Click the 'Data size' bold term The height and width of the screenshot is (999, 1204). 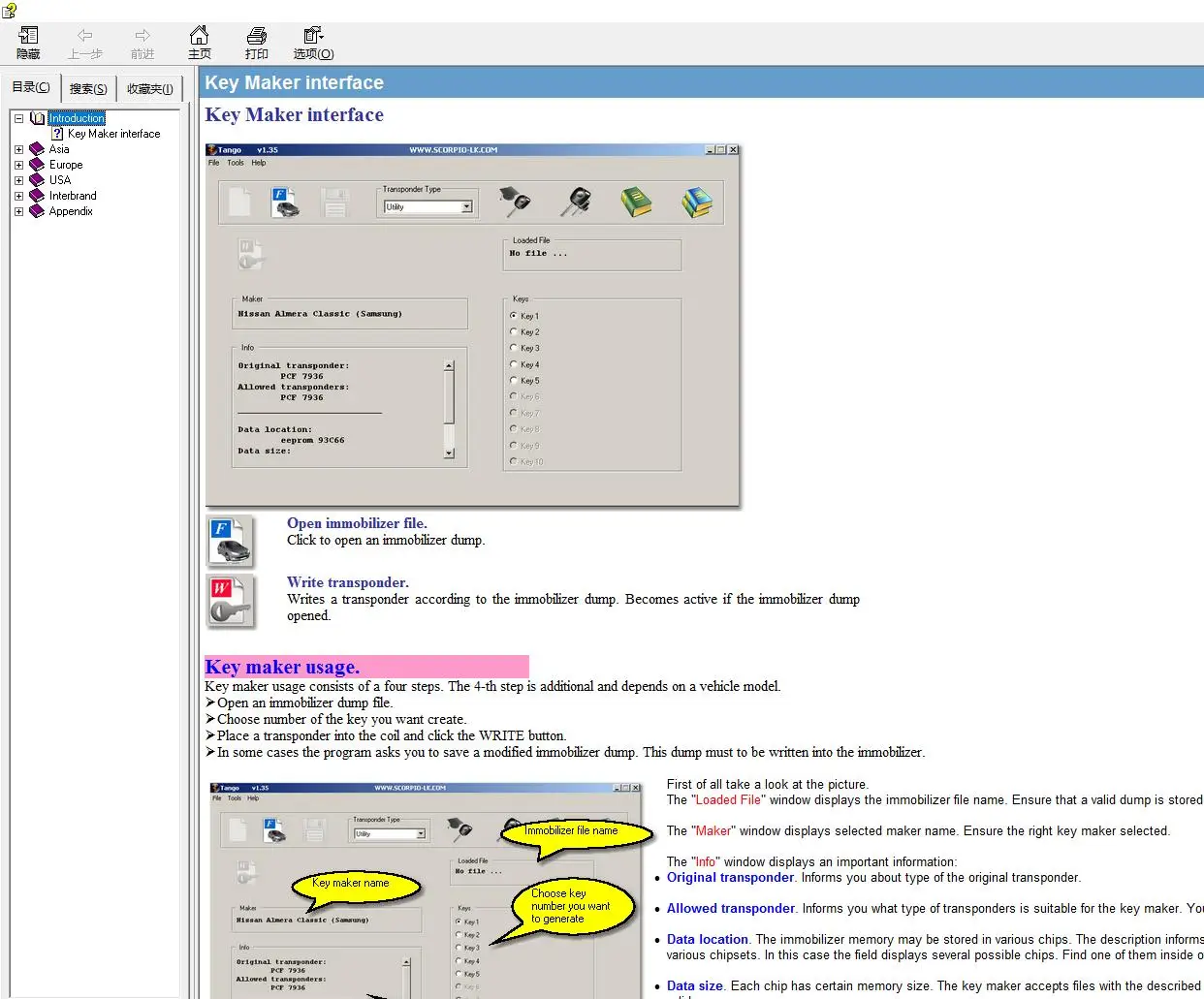(x=695, y=986)
